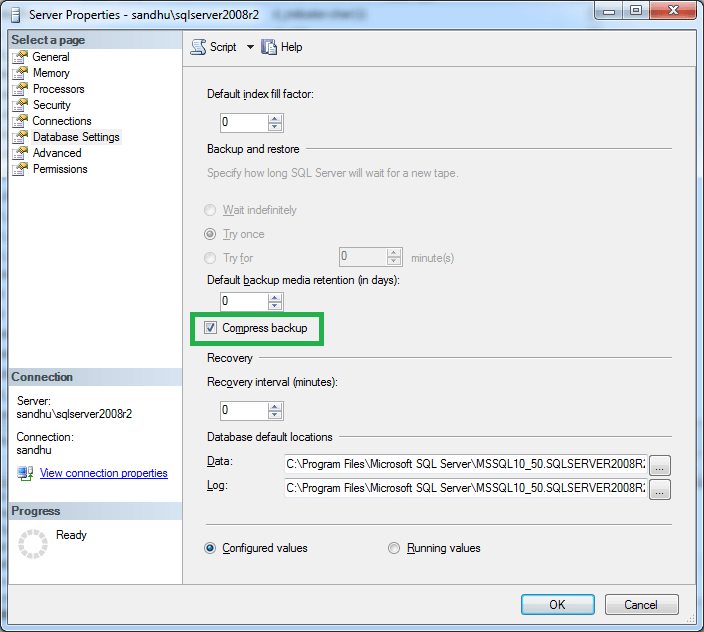Confirm changes with the OK button
This screenshot has width=704, height=632.
[558, 605]
